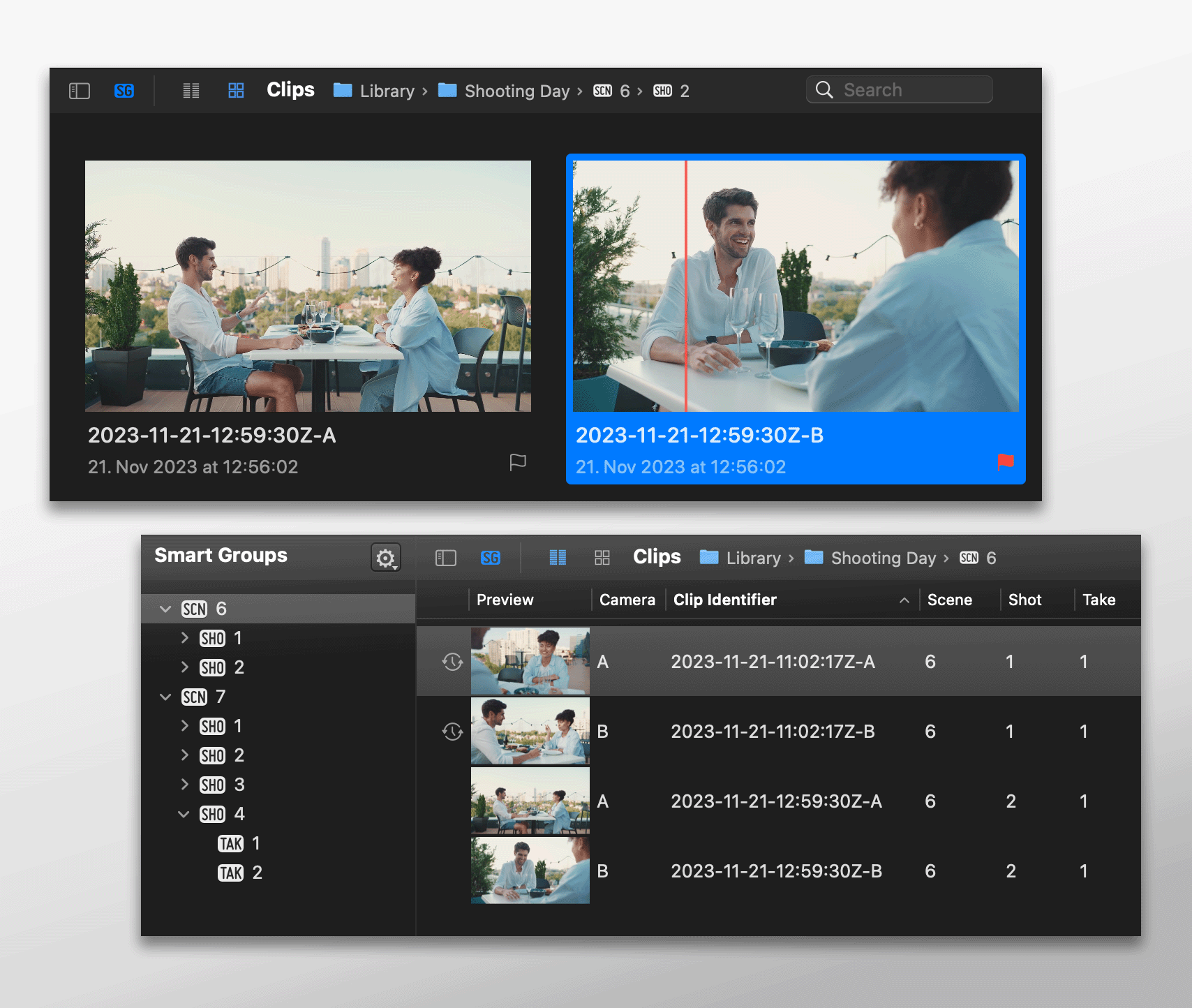Toggle sidebar in bottom Clips window

pos(446,558)
